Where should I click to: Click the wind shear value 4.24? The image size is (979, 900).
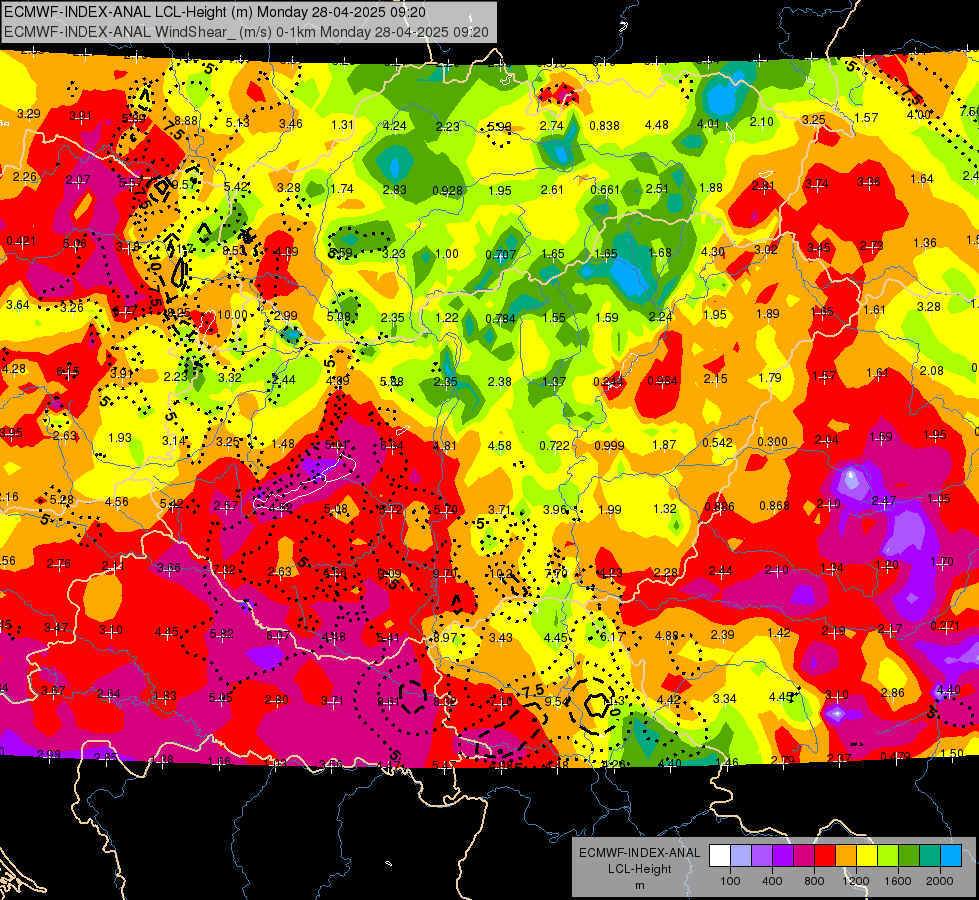395,126
